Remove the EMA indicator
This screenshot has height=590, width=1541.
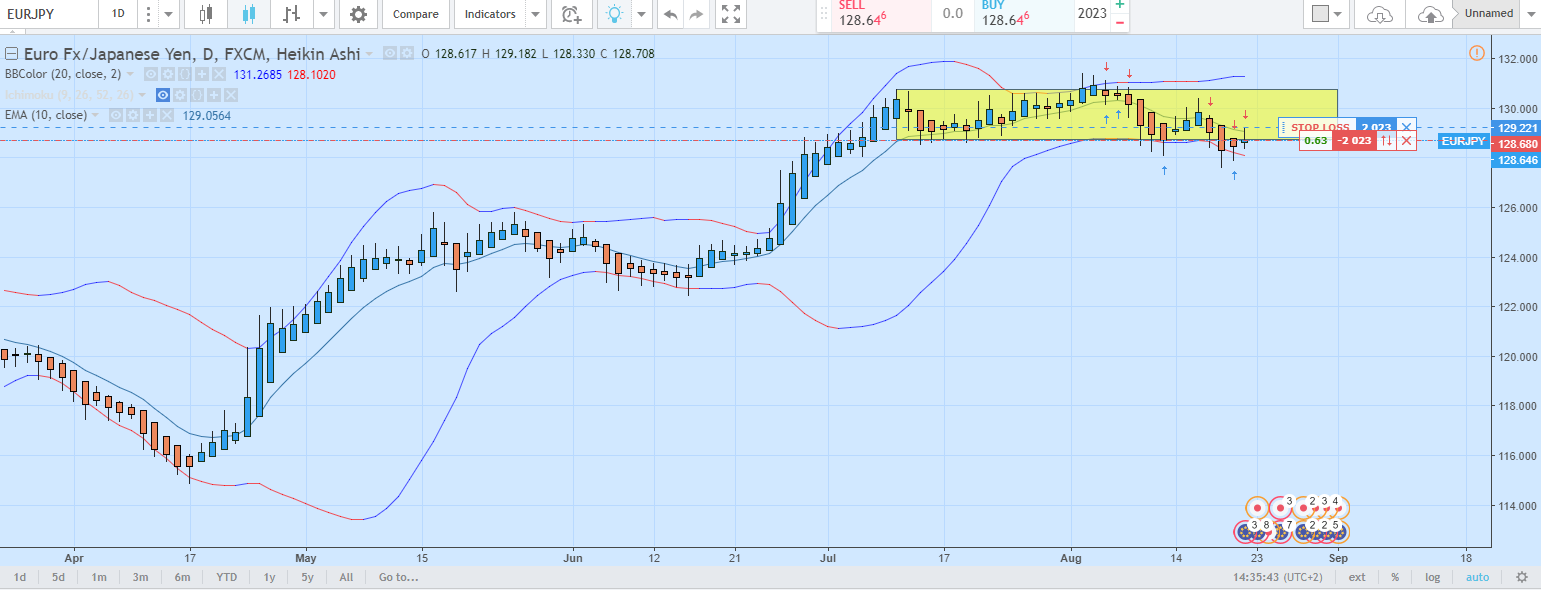pos(168,115)
